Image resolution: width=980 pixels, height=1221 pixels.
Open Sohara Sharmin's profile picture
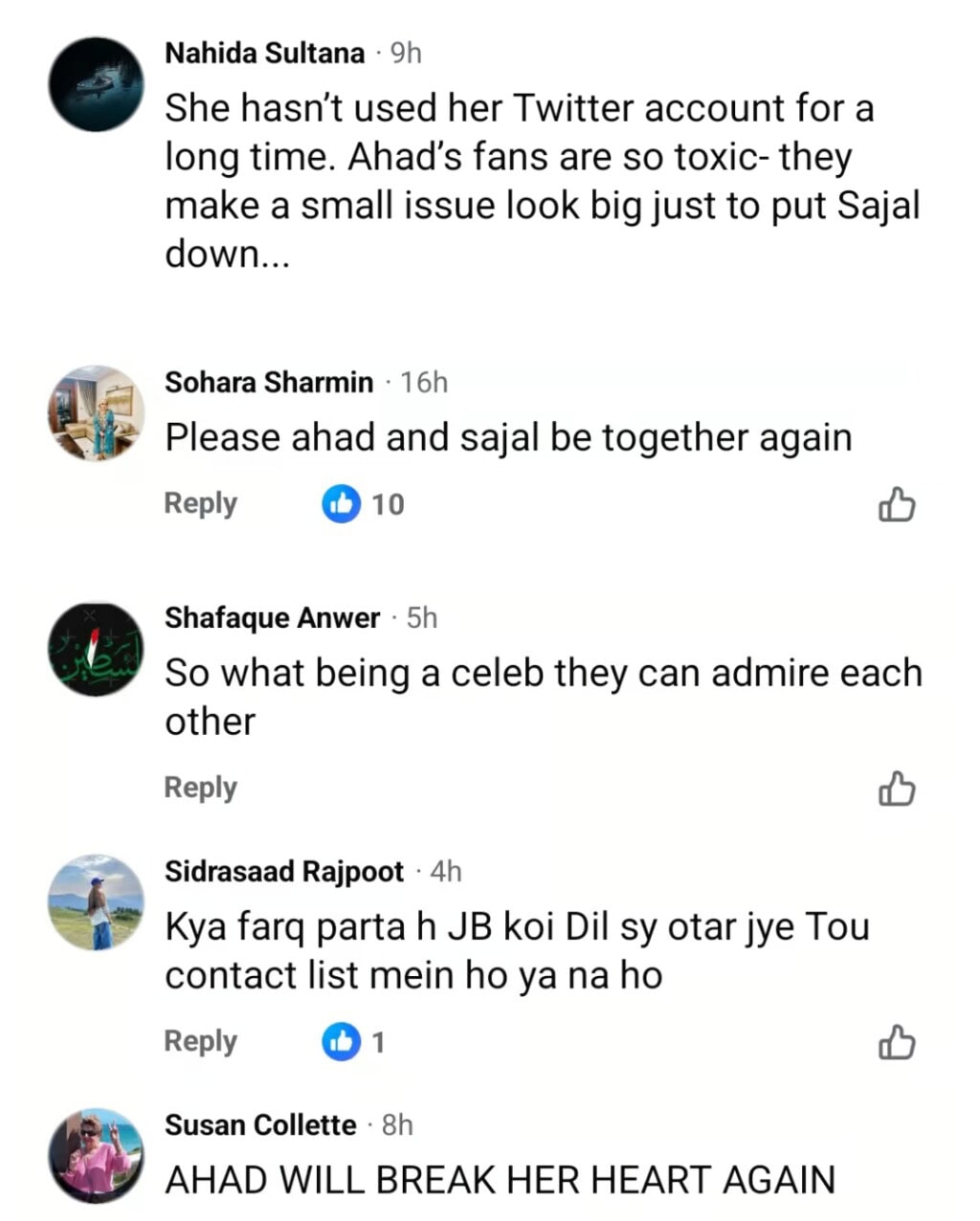(x=96, y=412)
